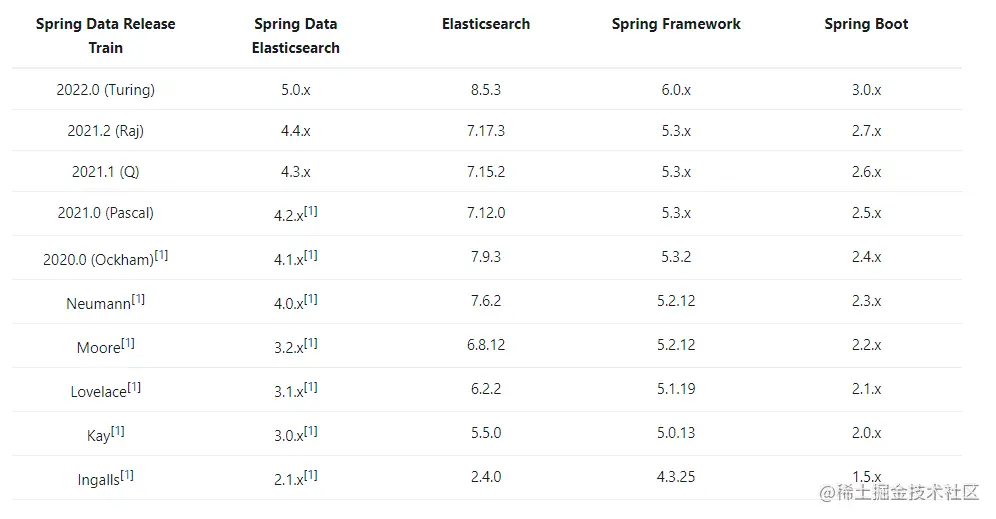Select the 2021.2 (Raj) row label
The image size is (996, 519).
pos(105,131)
